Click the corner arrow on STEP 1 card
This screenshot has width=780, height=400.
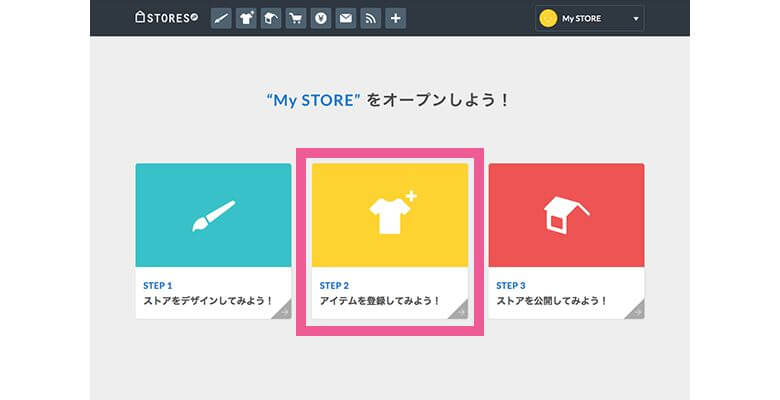(283, 311)
